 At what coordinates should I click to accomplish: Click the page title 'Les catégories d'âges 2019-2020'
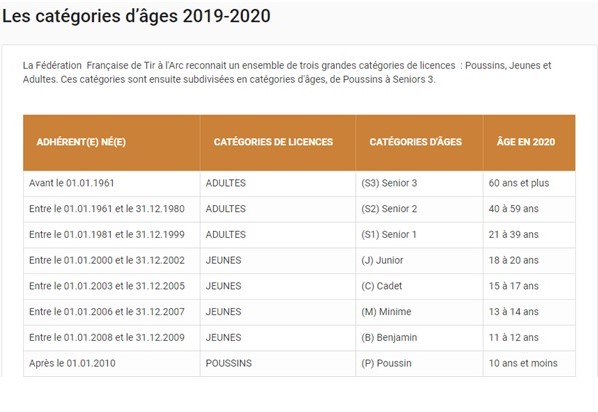tap(136, 16)
